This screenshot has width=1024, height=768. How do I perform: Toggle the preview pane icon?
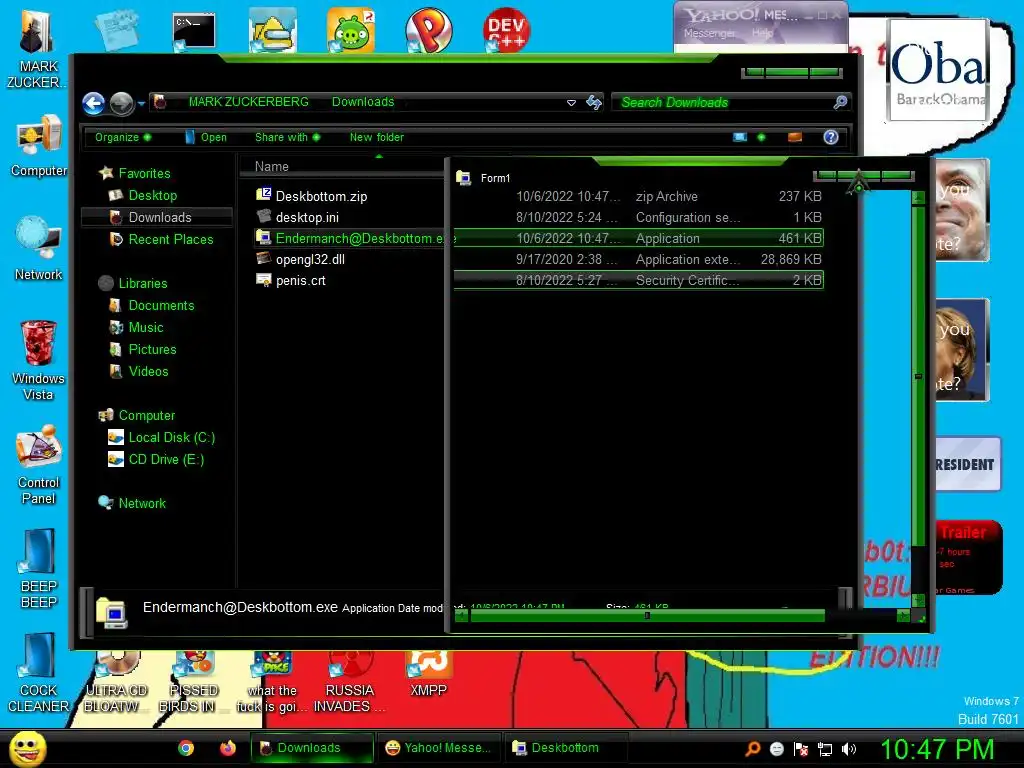pyautogui.click(x=795, y=137)
